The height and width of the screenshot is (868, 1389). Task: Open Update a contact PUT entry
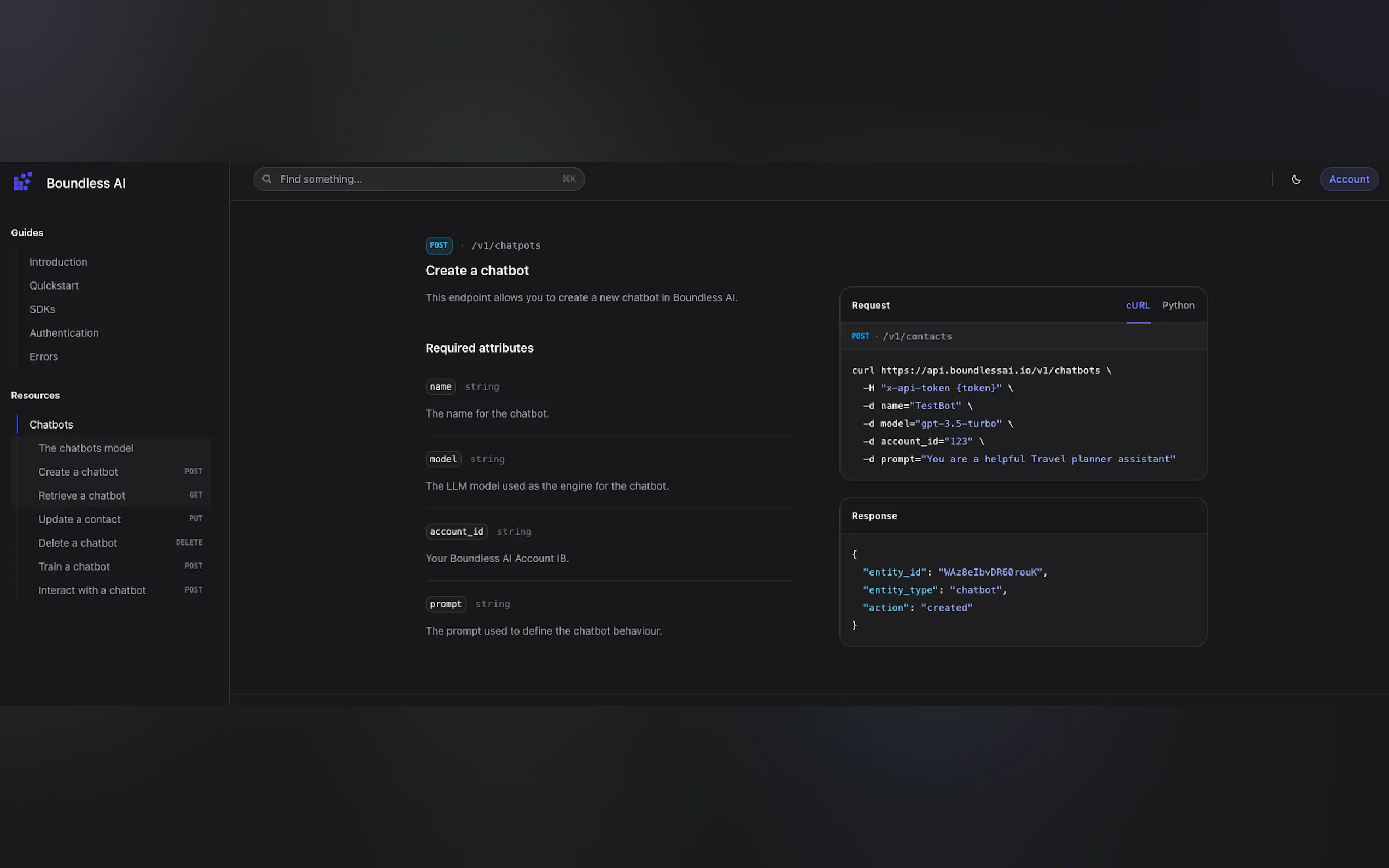(79, 519)
